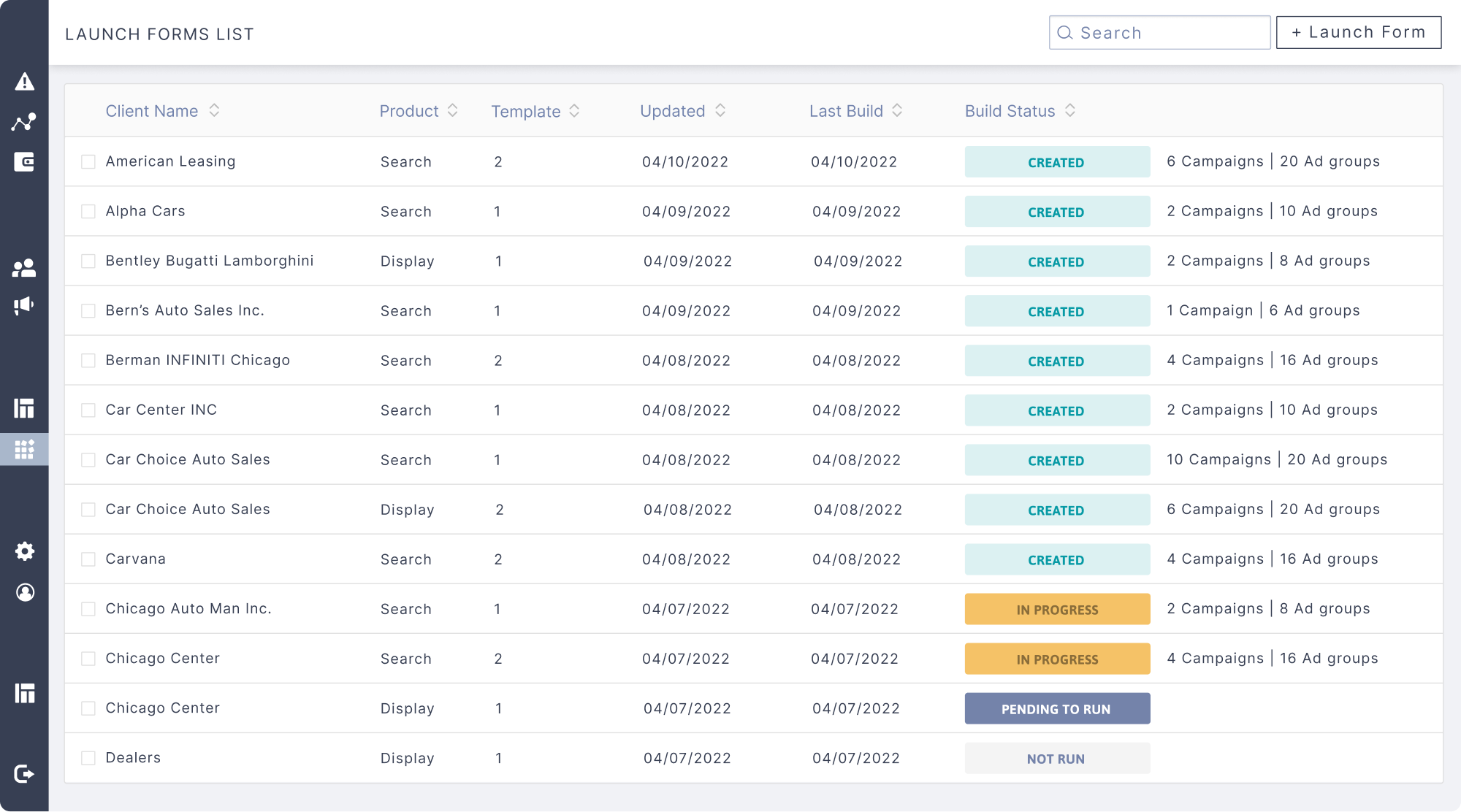This screenshot has height=812, width=1461.
Task: Click the logout icon in sidebar
Action: (24, 773)
